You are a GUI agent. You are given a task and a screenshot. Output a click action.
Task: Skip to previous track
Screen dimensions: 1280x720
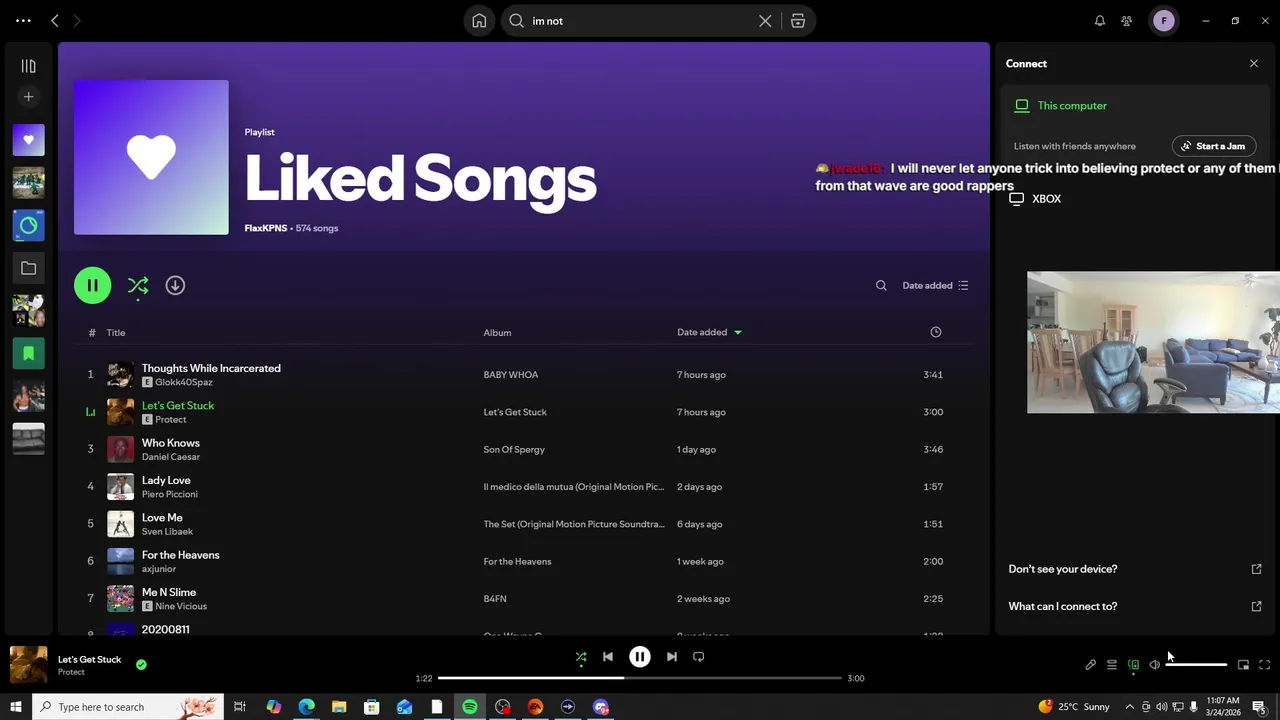[x=608, y=657]
